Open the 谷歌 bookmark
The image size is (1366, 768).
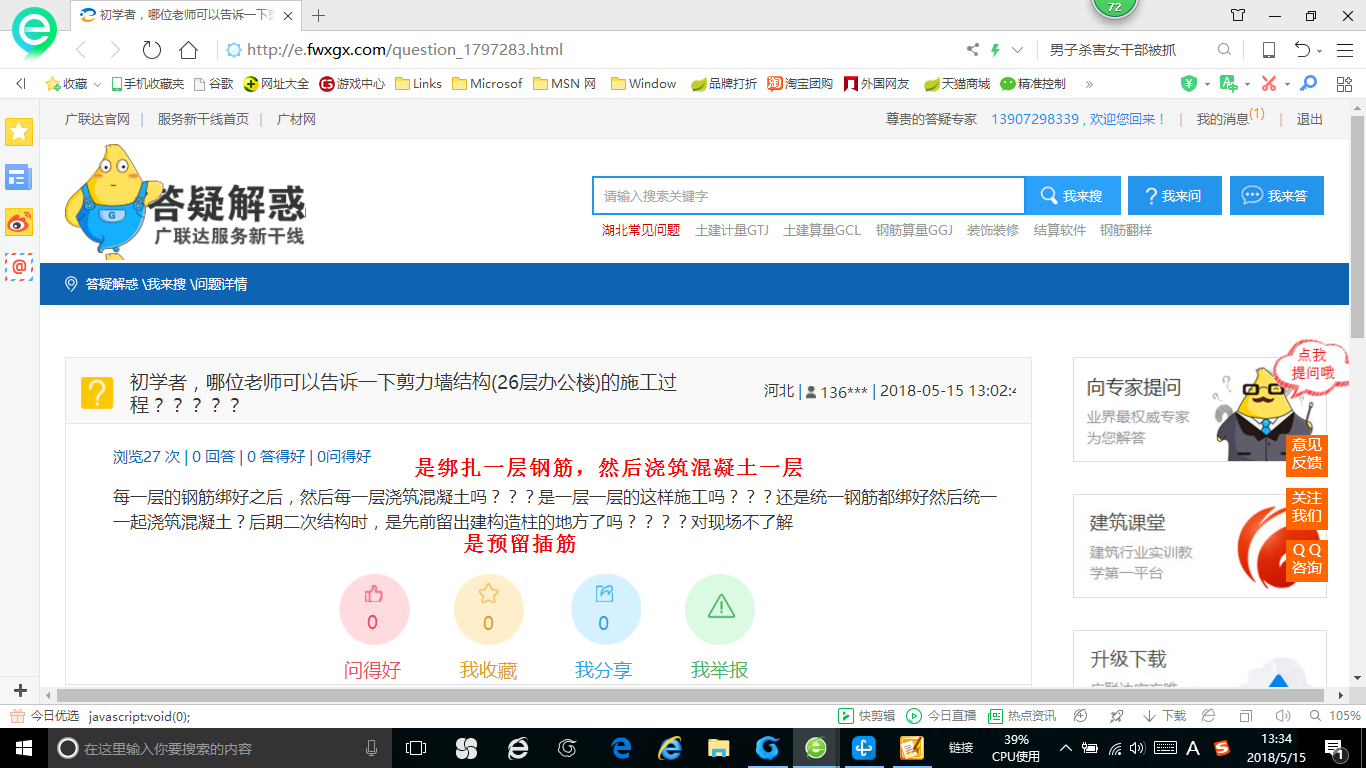tap(213, 84)
